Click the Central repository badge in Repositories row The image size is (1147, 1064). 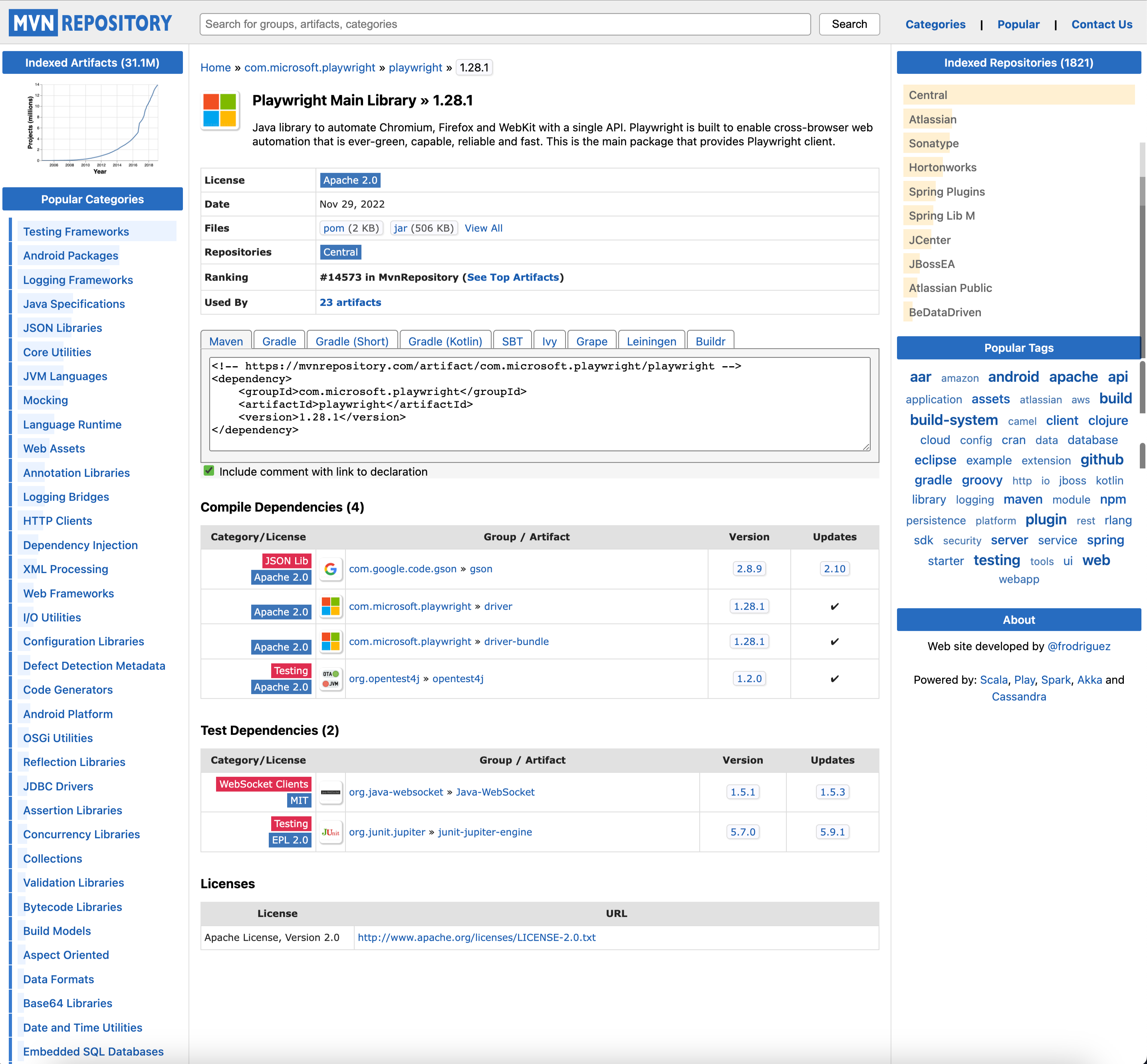click(x=340, y=252)
